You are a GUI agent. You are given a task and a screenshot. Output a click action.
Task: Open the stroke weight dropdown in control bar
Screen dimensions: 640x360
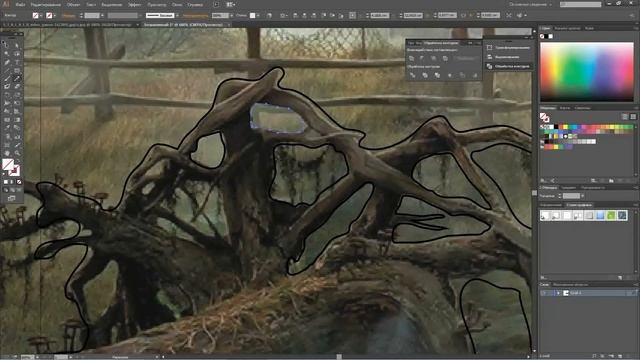(102, 16)
